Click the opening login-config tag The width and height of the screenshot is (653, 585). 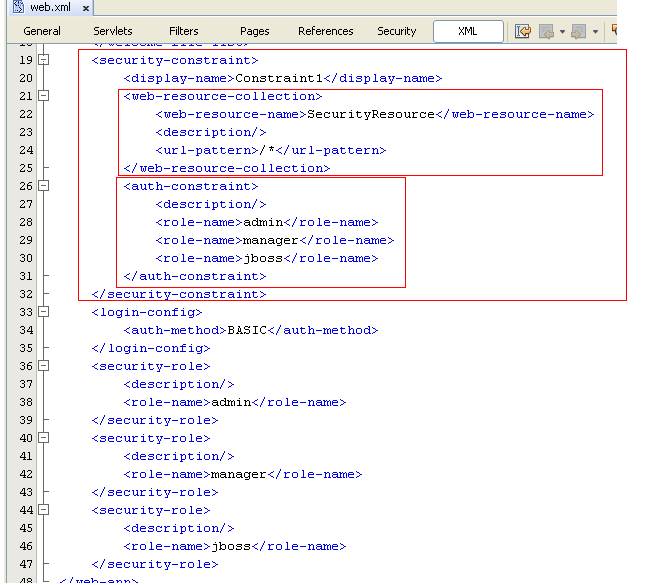point(147,312)
